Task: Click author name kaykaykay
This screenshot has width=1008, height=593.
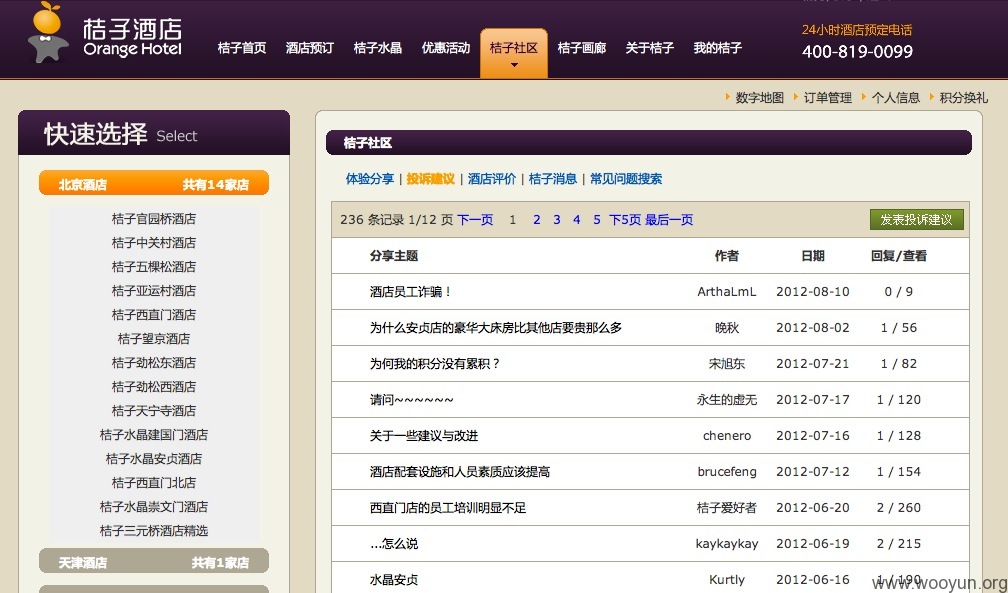Action: [x=727, y=544]
